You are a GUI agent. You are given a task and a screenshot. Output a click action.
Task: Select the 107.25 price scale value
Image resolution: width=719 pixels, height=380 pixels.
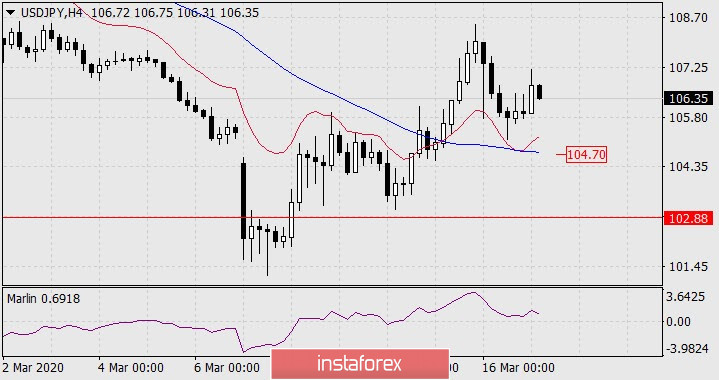[x=688, y=67]
